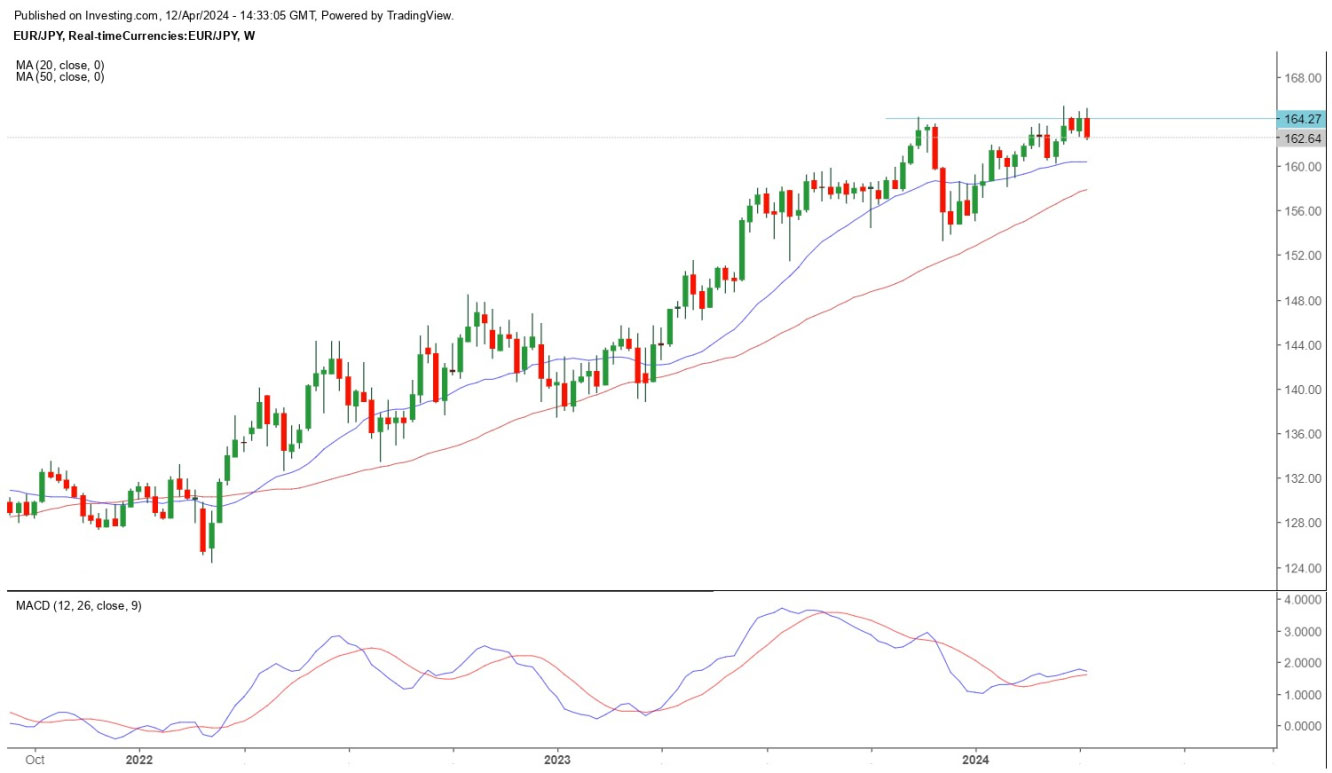1332x773 pixels.
Task: Click the 4.0000 MACD axis label
Action: [1304, 600]
